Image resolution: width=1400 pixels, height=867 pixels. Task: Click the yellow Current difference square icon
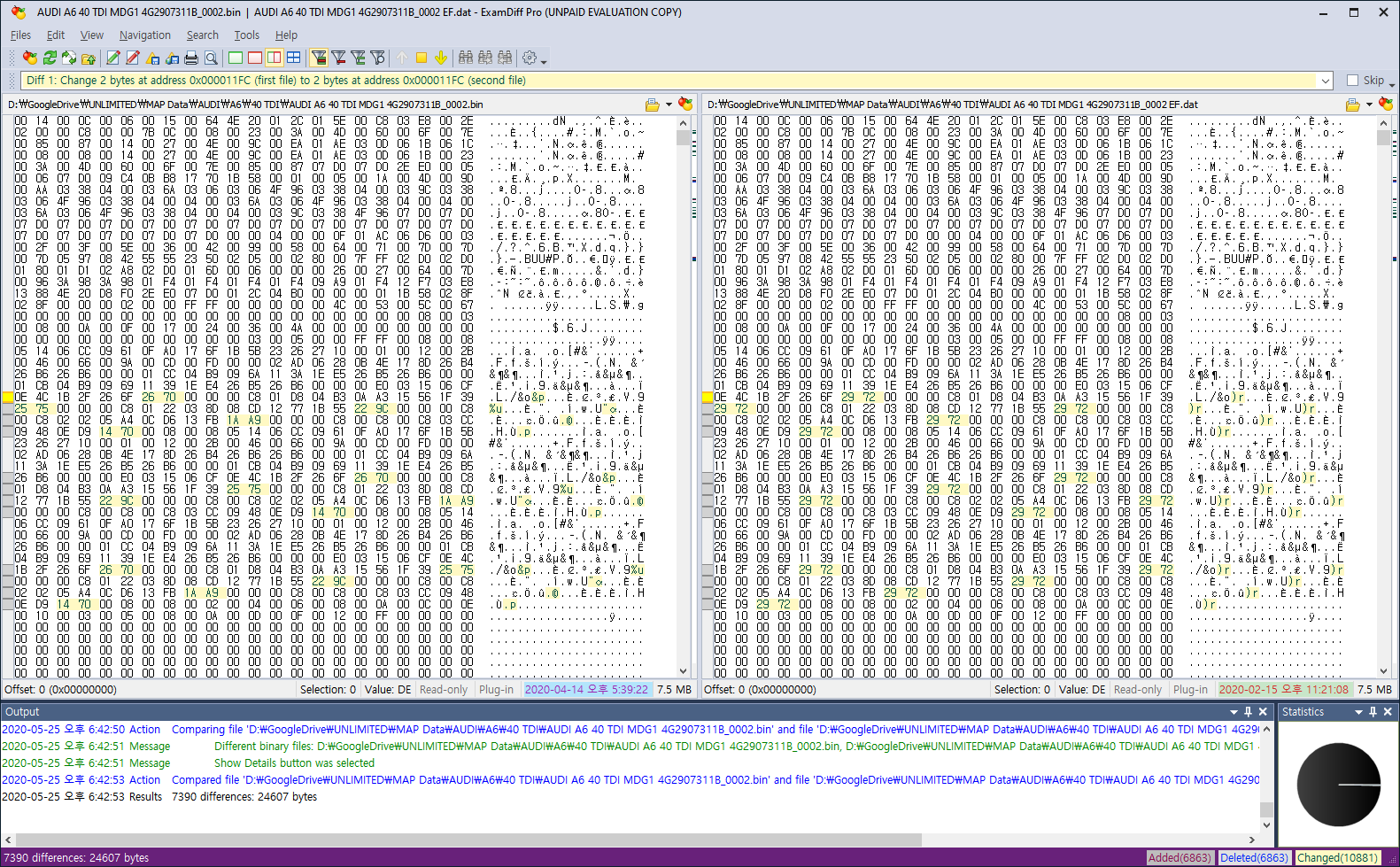(x=422, y=58)
